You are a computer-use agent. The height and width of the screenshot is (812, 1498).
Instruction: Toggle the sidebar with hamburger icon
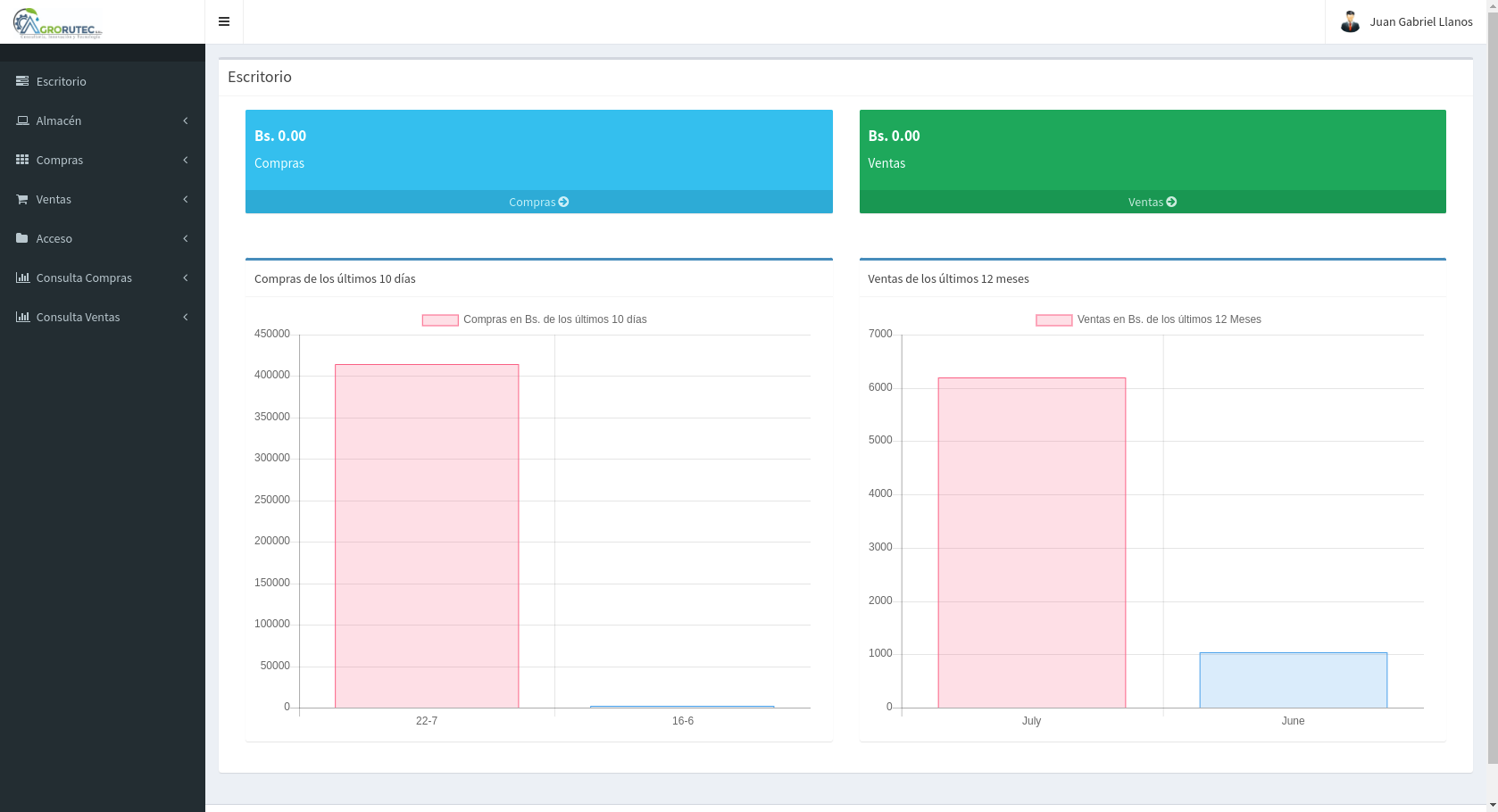tap(224, 21)
